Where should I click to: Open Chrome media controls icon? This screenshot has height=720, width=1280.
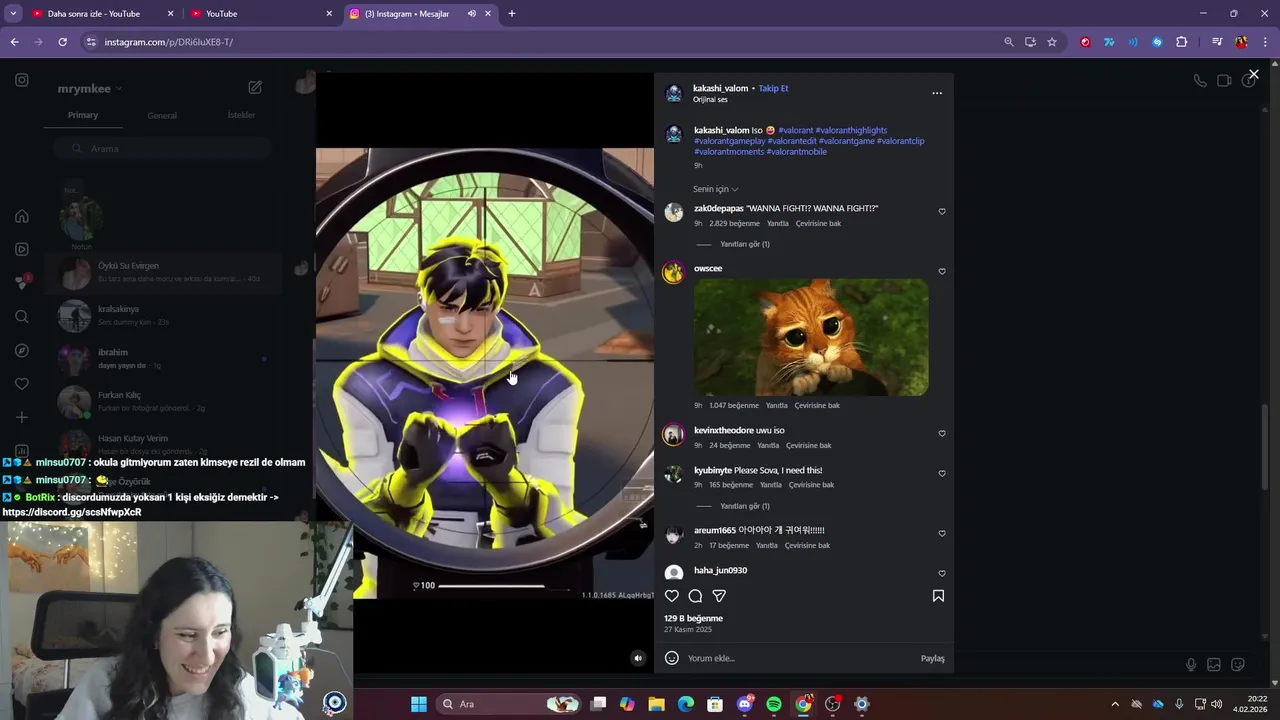tap(1217, 42)
